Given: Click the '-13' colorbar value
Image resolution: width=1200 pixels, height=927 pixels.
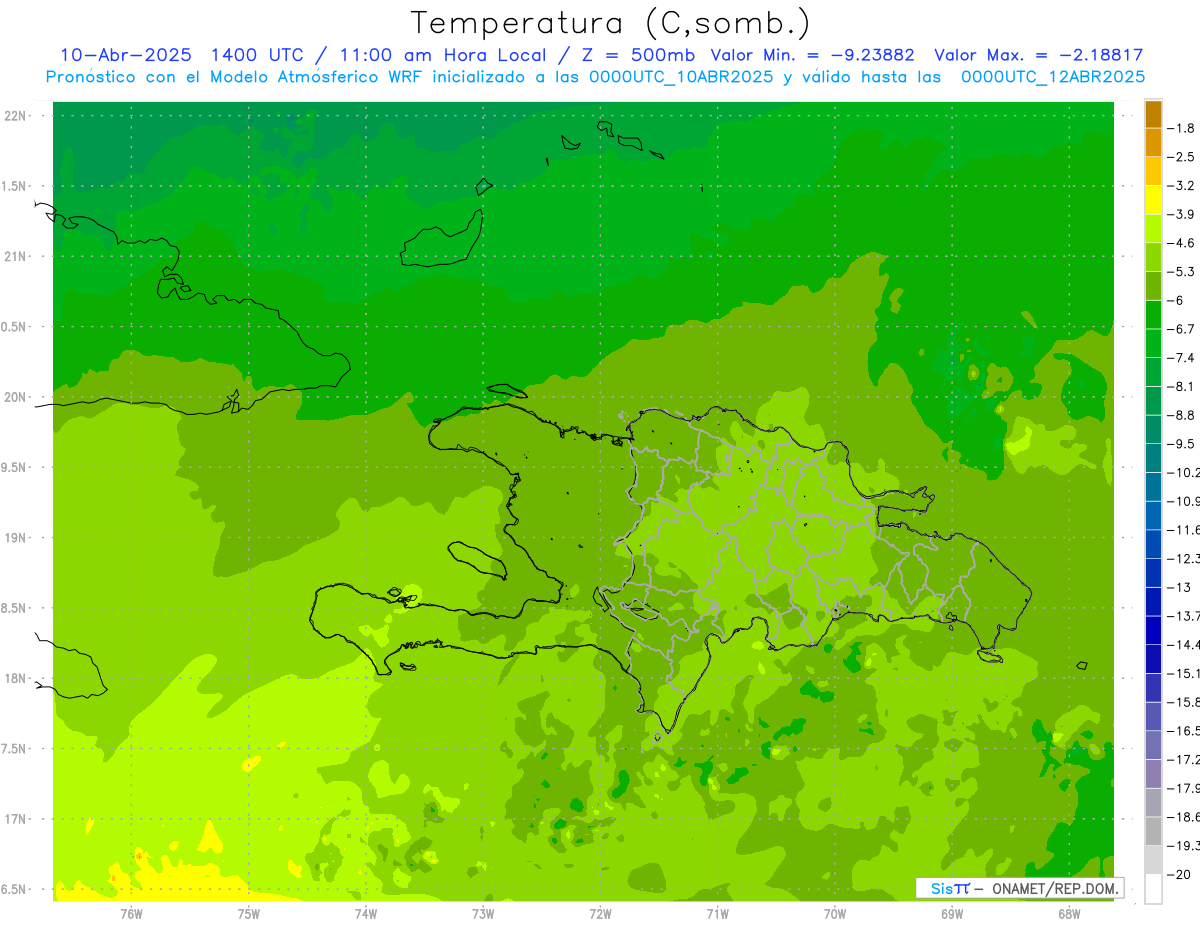Looking at the screenshot, I should [1180, 587].
